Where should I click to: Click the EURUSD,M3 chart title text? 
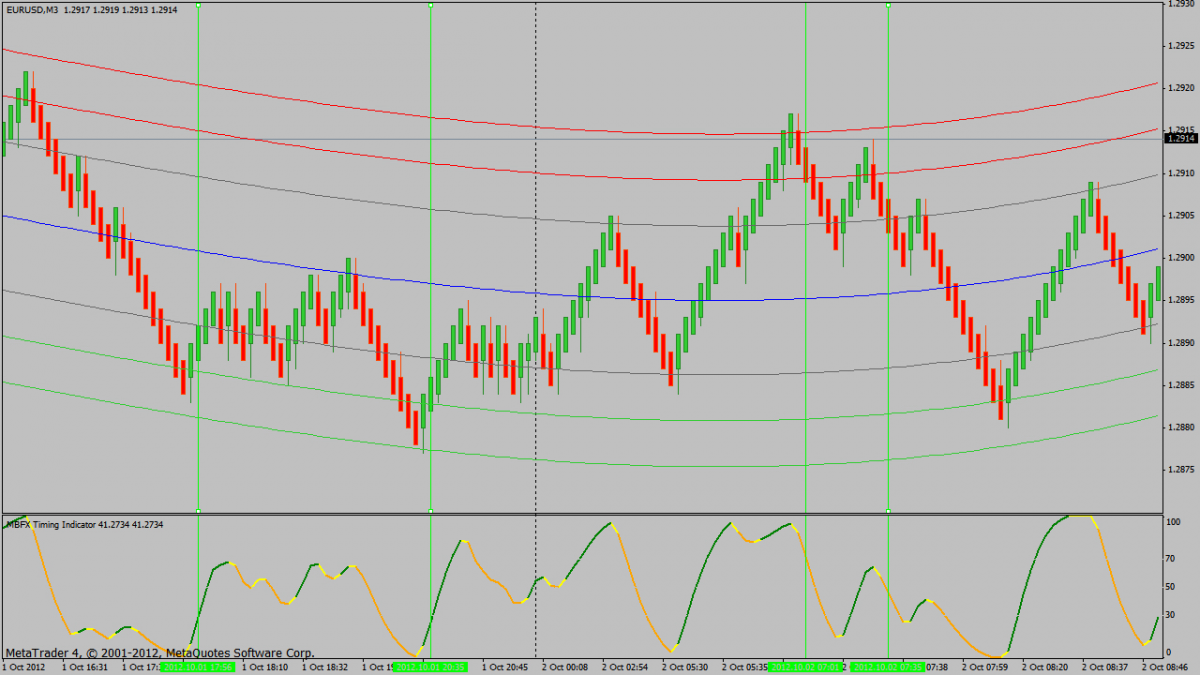coord(32,8)
